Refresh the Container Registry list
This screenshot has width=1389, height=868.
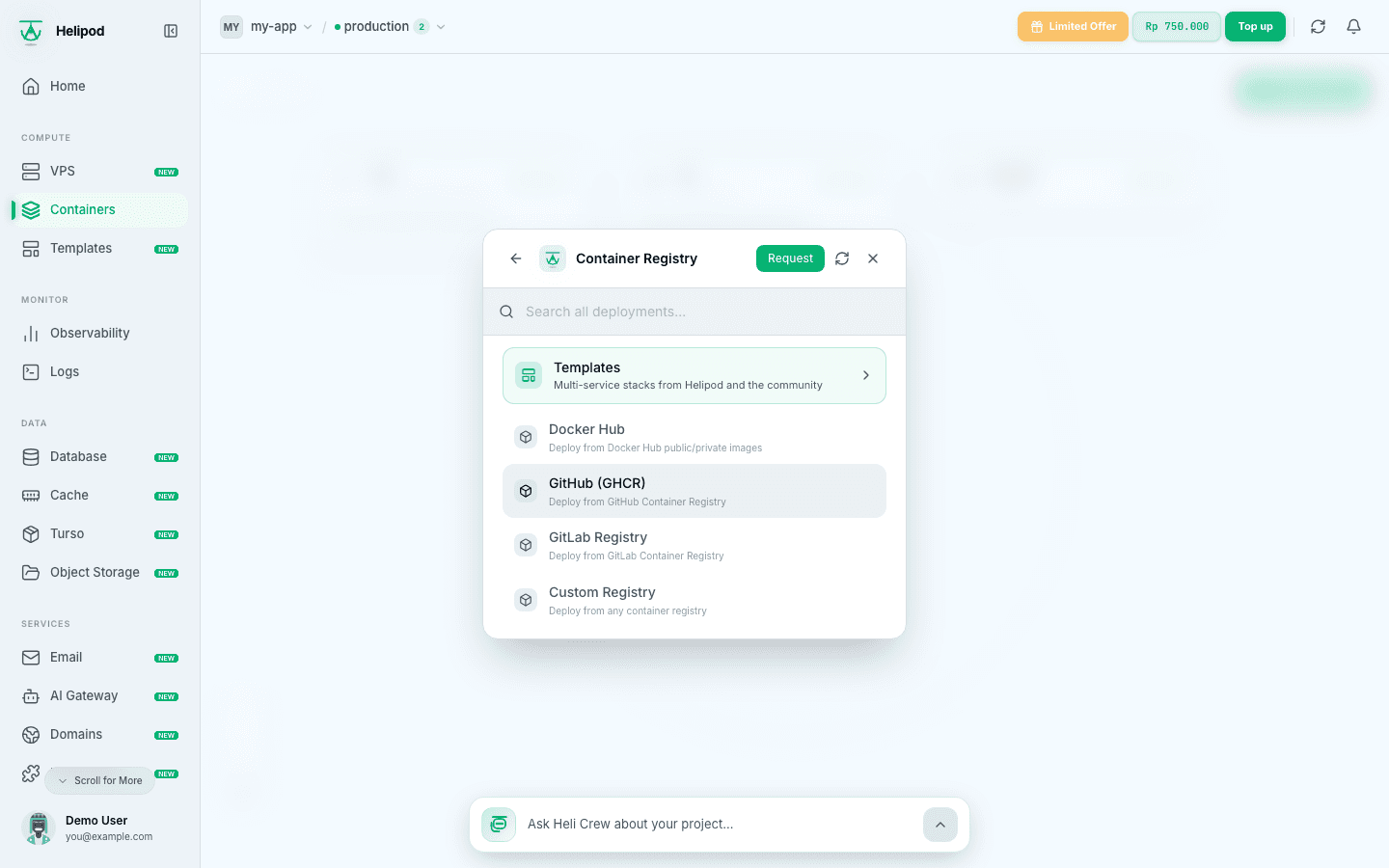842,258
